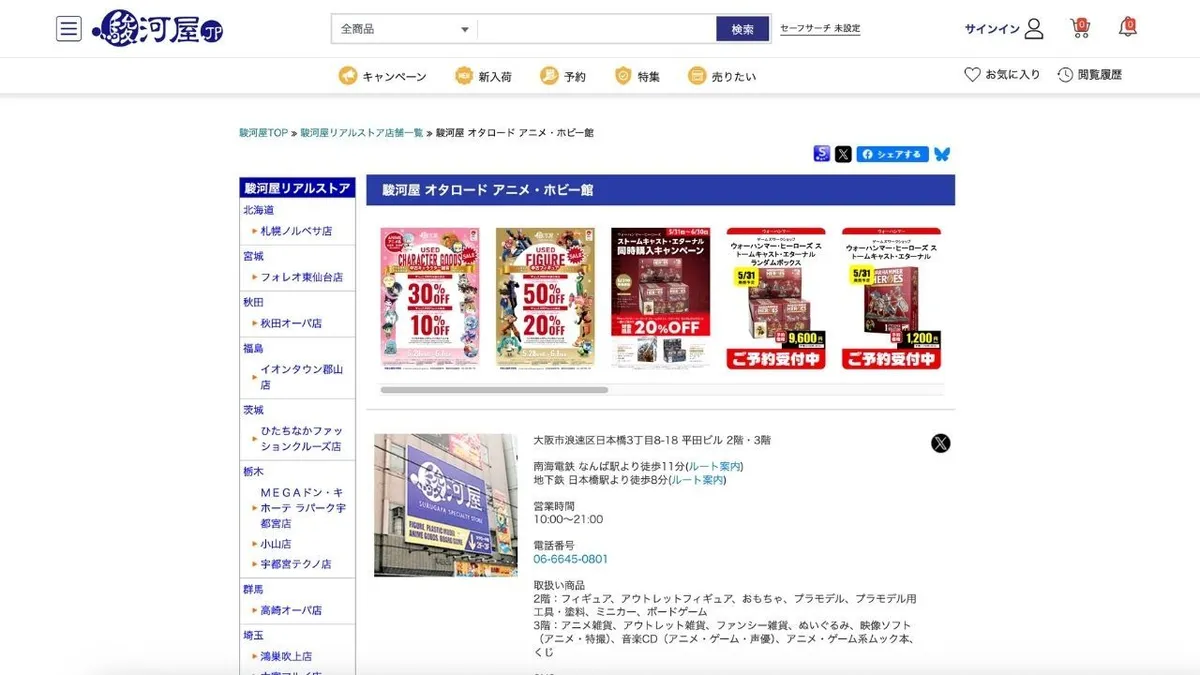Screen dimensions: 1200x675
Task: Open the notifications bell icon
Action: (x=1127, y=27)
